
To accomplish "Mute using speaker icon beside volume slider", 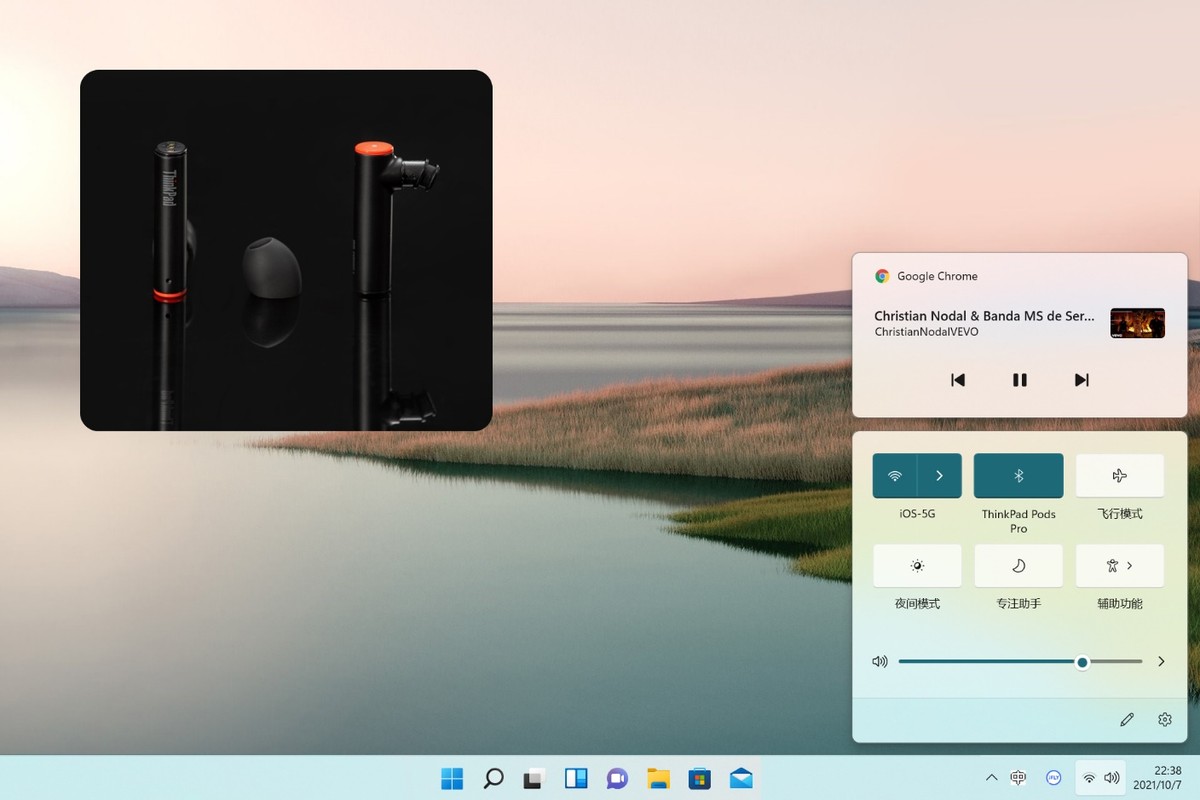I will (880, 662).
